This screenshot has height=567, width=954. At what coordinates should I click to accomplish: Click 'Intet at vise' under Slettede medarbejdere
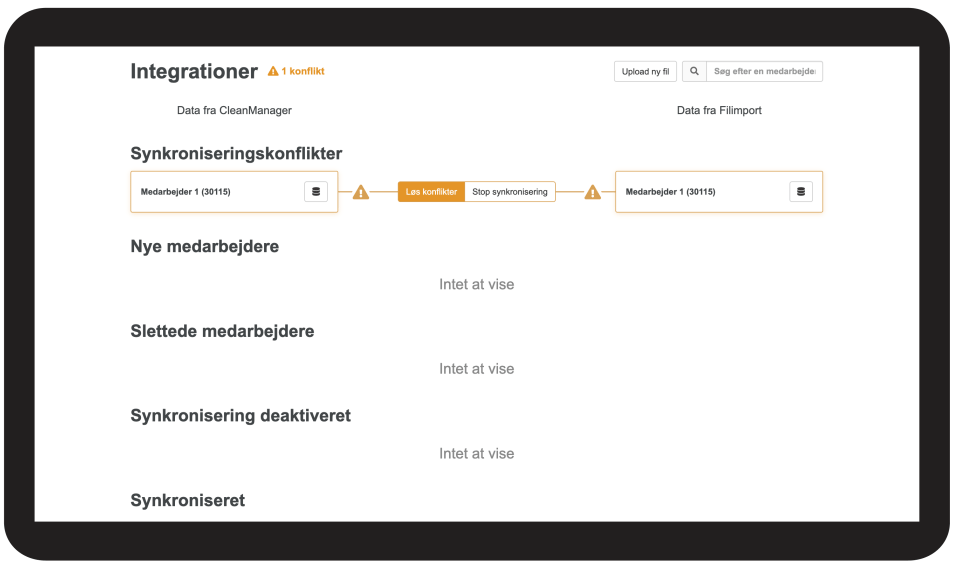[476, 369]
